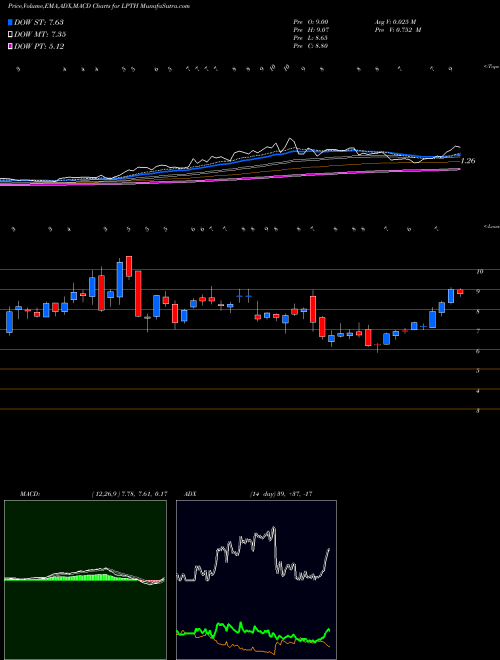Image resolution: width=500 pixels, height=660 pixels.
Task: Click the '<Tops' axis label
Action: point(491,67)
